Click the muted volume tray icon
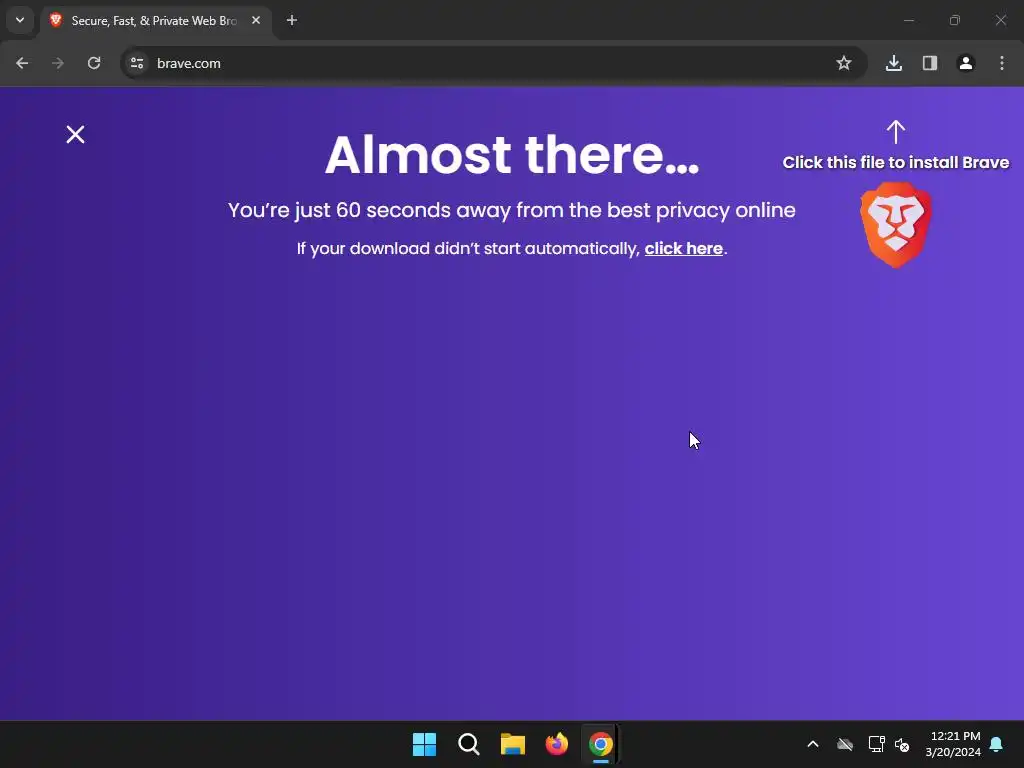 click(903, 744)
